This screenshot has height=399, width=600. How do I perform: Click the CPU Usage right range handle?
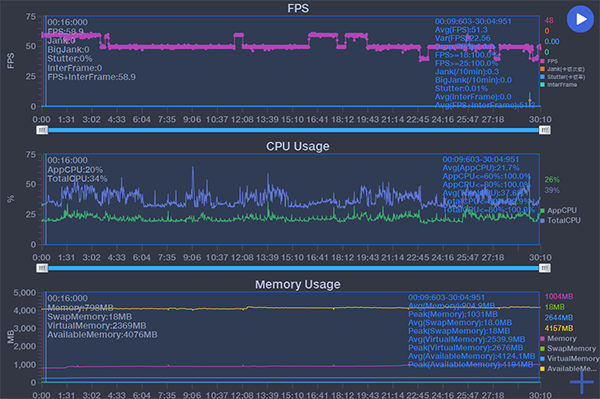pyautogui.click(x=545, y=268)
